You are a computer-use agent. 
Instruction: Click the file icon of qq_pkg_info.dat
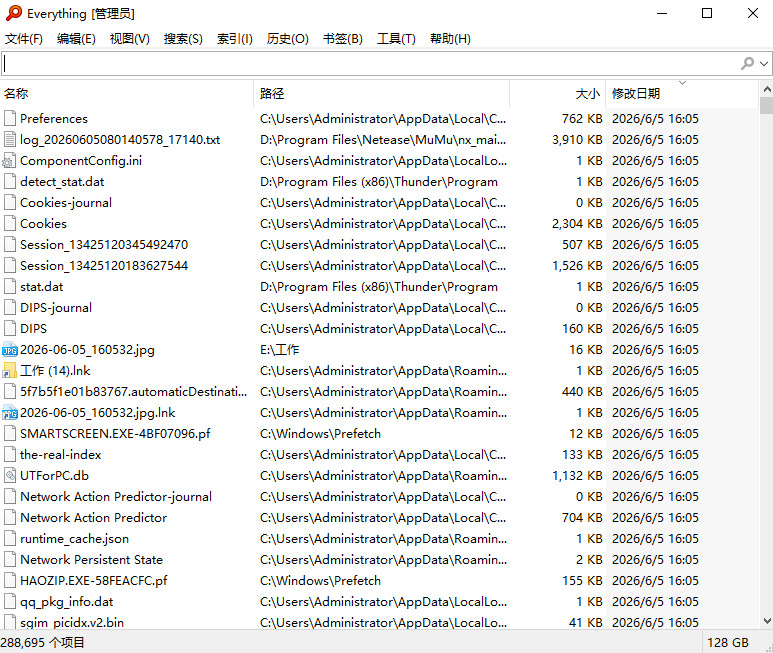coord(10,602)
